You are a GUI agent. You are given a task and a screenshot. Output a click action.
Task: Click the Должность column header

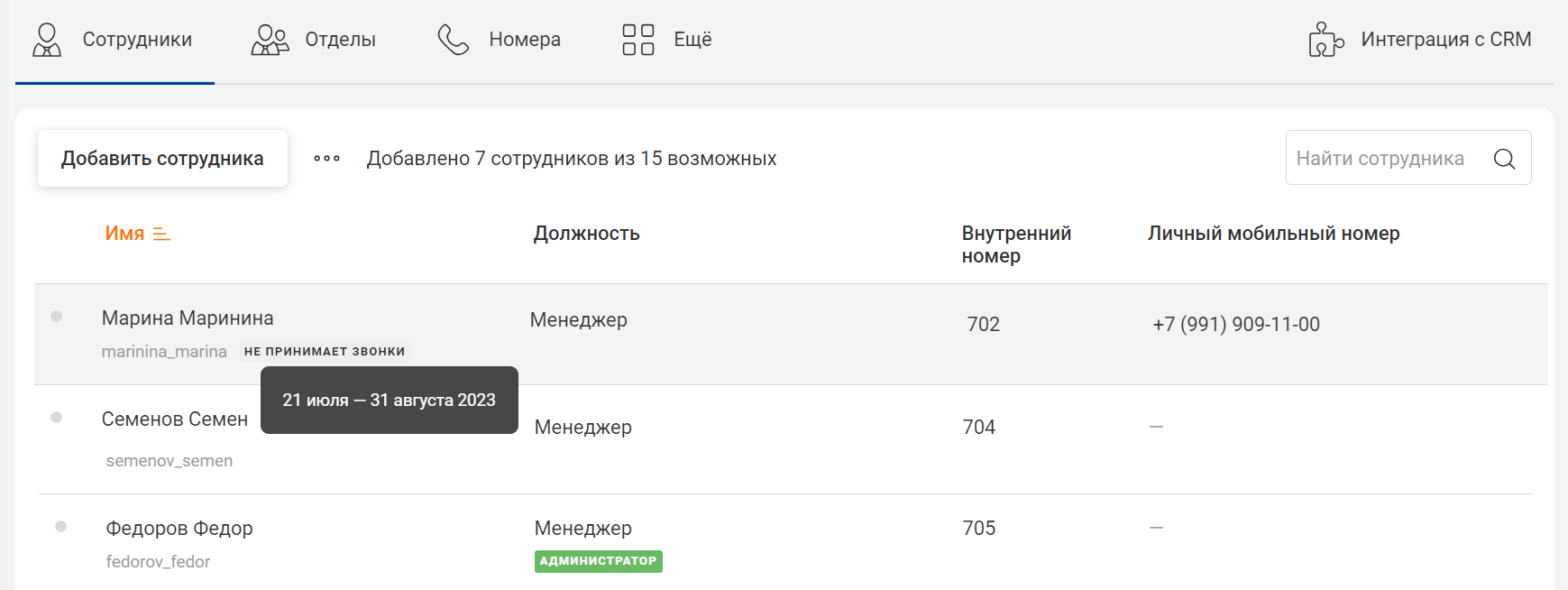click(x=587, y=234)
